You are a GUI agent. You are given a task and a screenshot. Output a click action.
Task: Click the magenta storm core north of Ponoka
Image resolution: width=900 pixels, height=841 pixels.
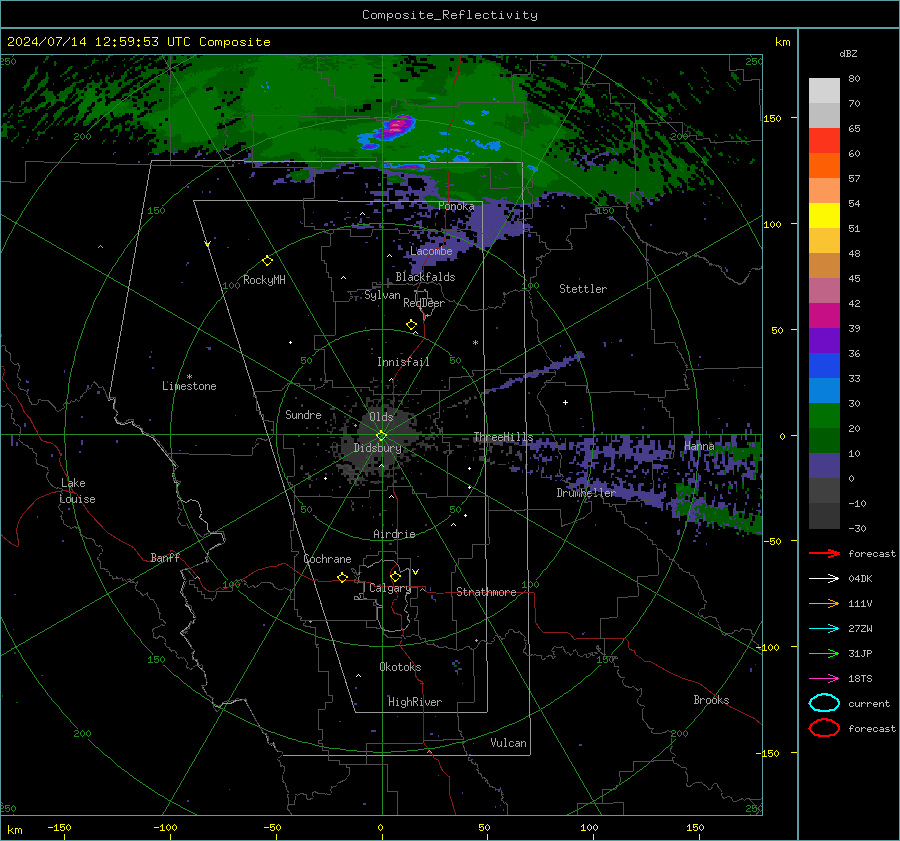pyautogui.click(x=397, y=126)
